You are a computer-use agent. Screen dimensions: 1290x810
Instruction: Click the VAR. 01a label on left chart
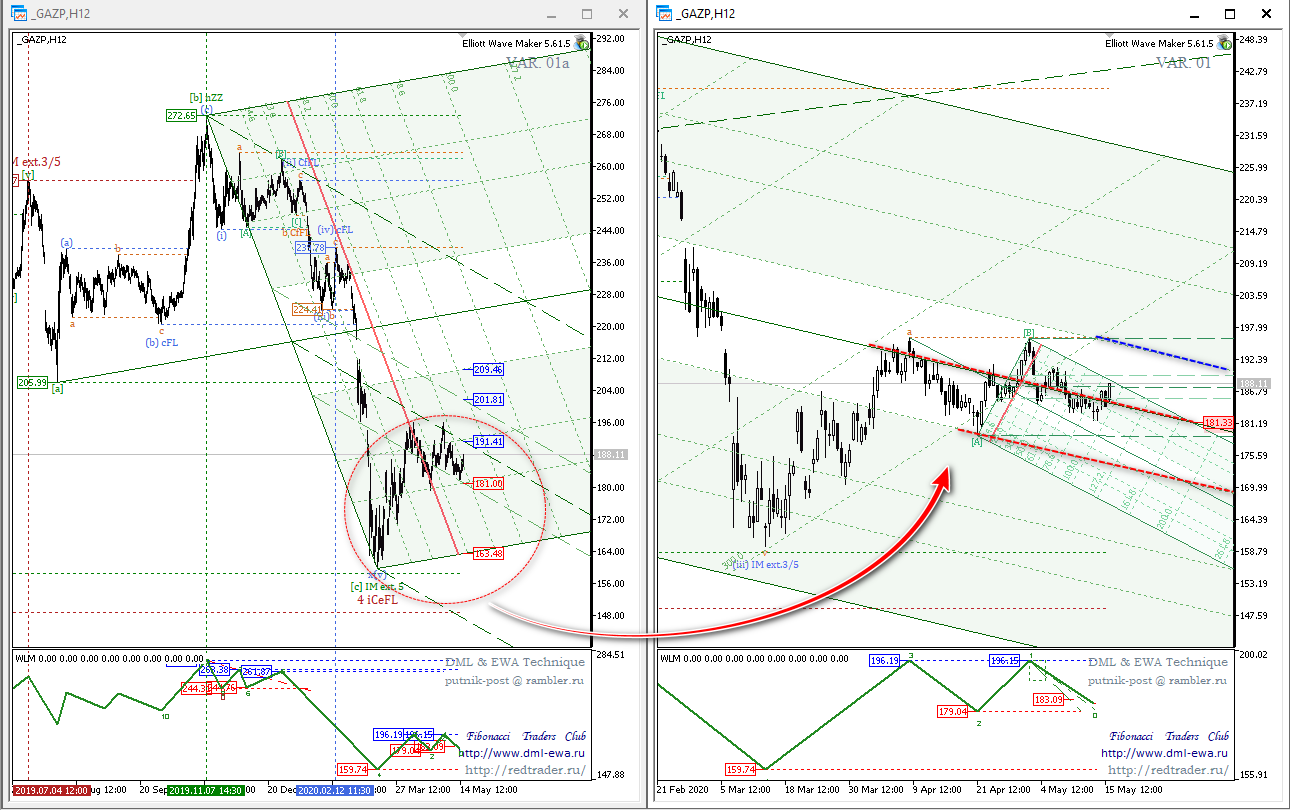tap(538, 63)
